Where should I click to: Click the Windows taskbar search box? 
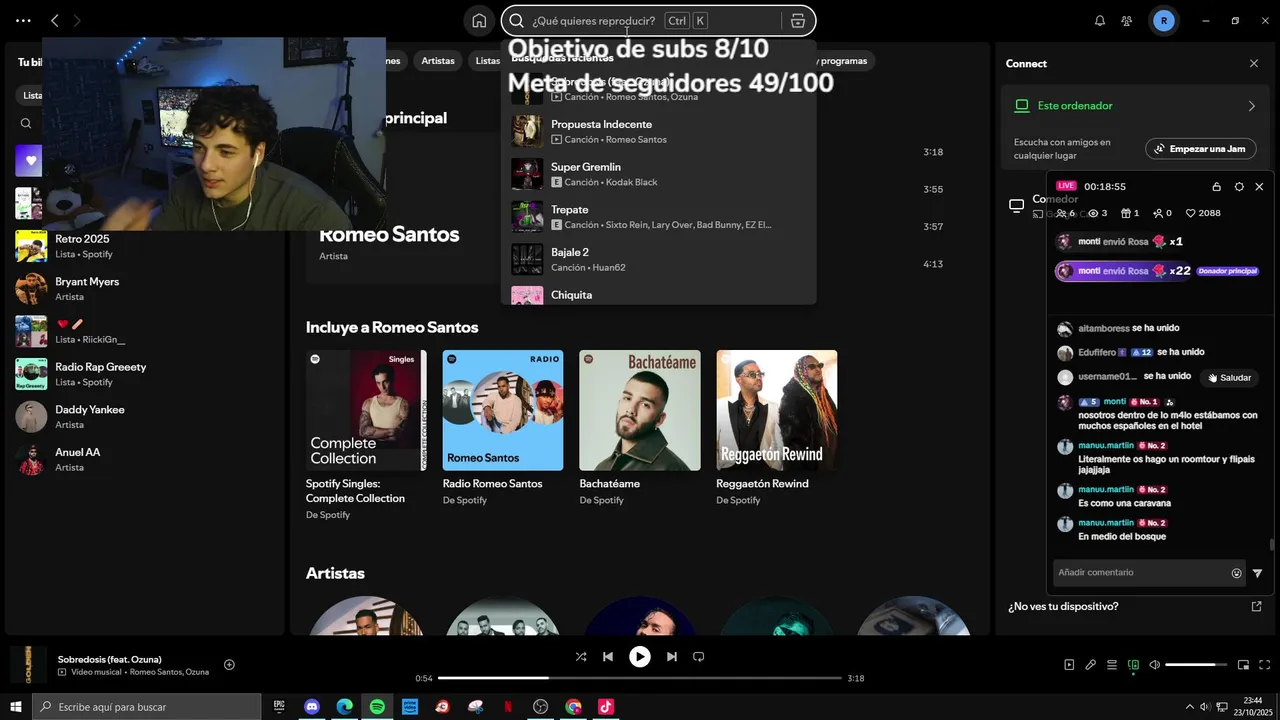pyautogui.click(x=146, y=707)
